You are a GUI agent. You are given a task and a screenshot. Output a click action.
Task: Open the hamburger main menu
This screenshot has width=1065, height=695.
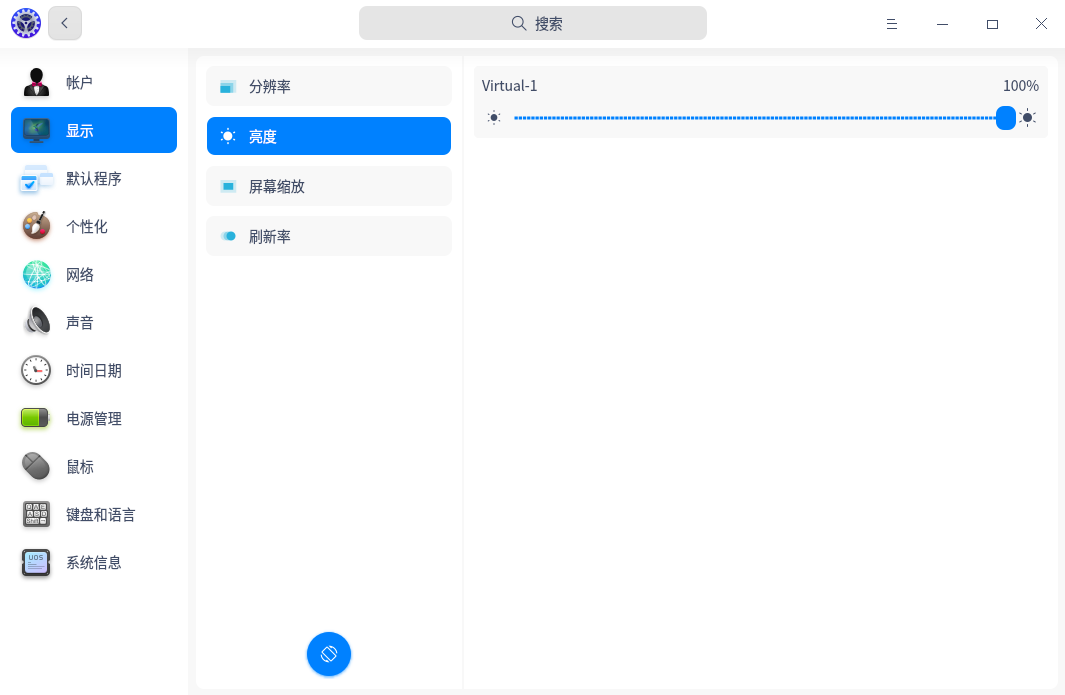click(x=891, y=24)
